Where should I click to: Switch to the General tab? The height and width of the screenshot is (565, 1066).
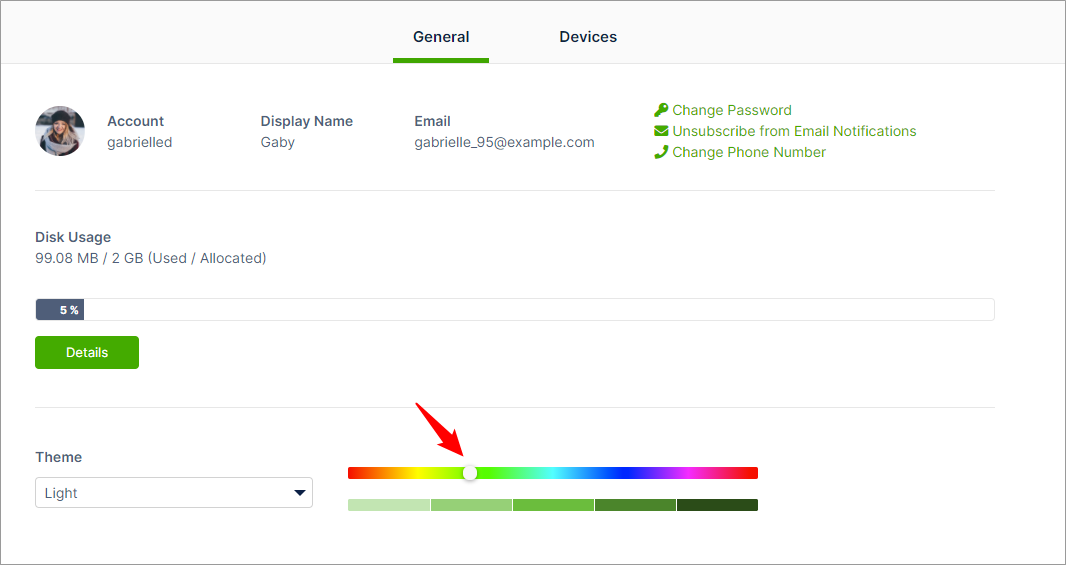(x=441, y=37)
